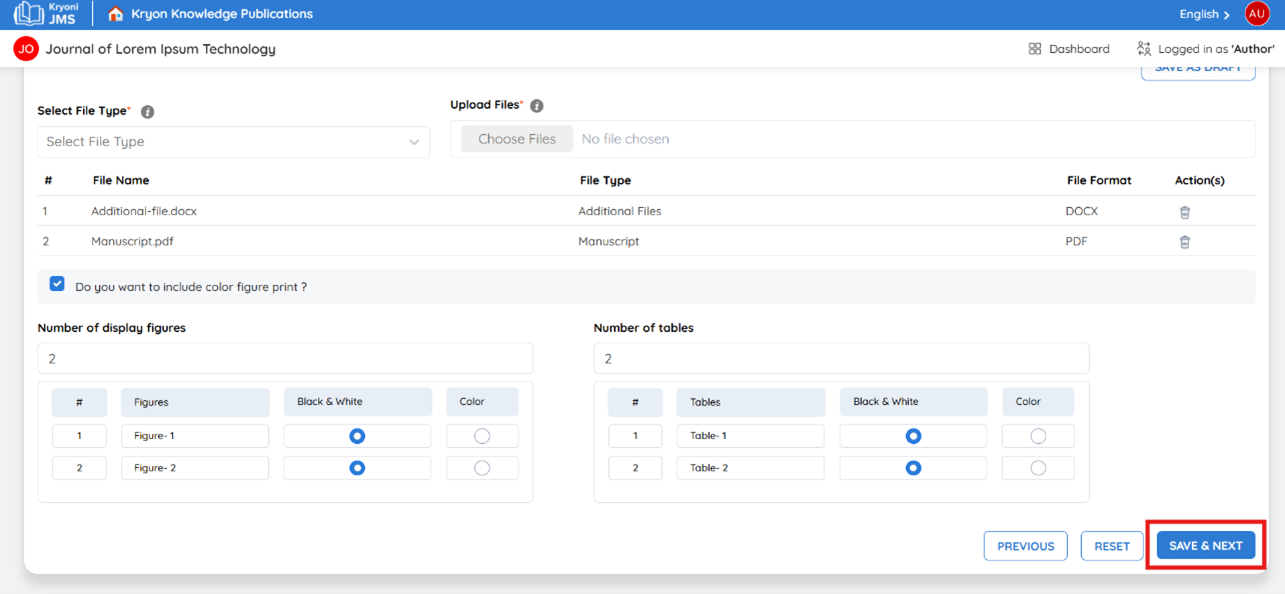Open the Select File Type dropdown

point(234,142)
